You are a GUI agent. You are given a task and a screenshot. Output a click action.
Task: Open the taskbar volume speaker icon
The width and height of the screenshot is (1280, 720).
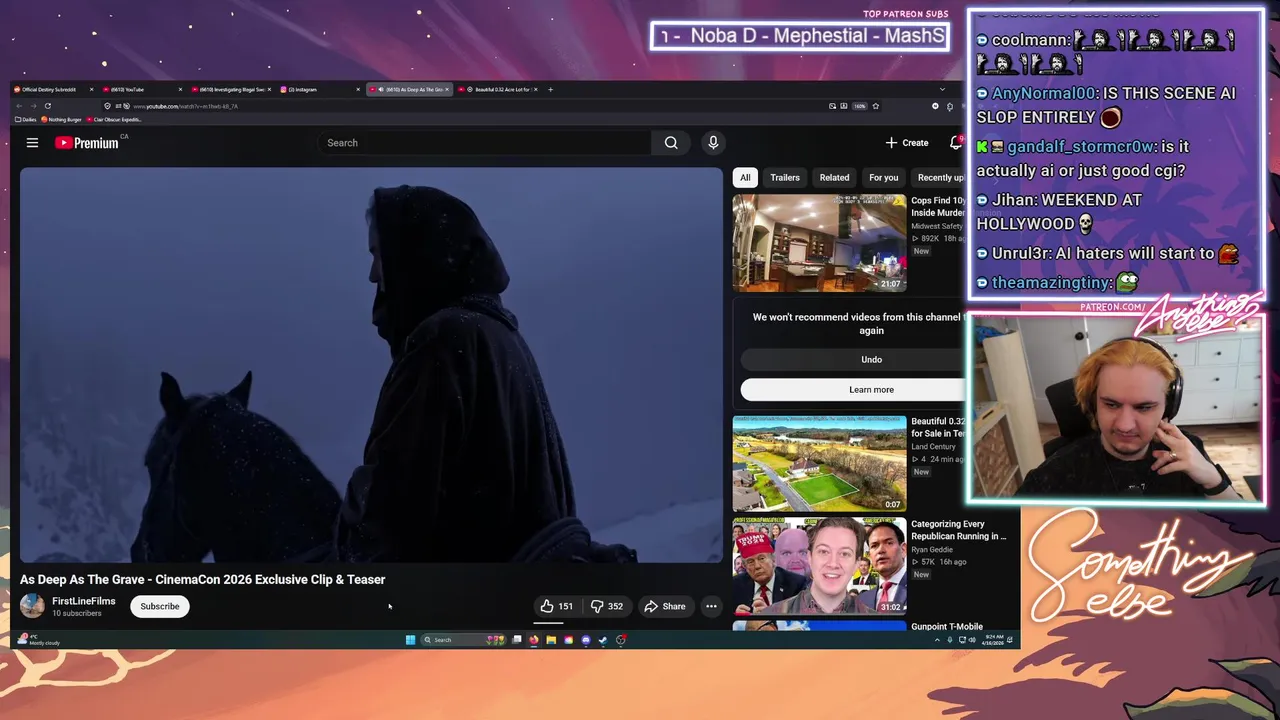[x=972, y=640]
